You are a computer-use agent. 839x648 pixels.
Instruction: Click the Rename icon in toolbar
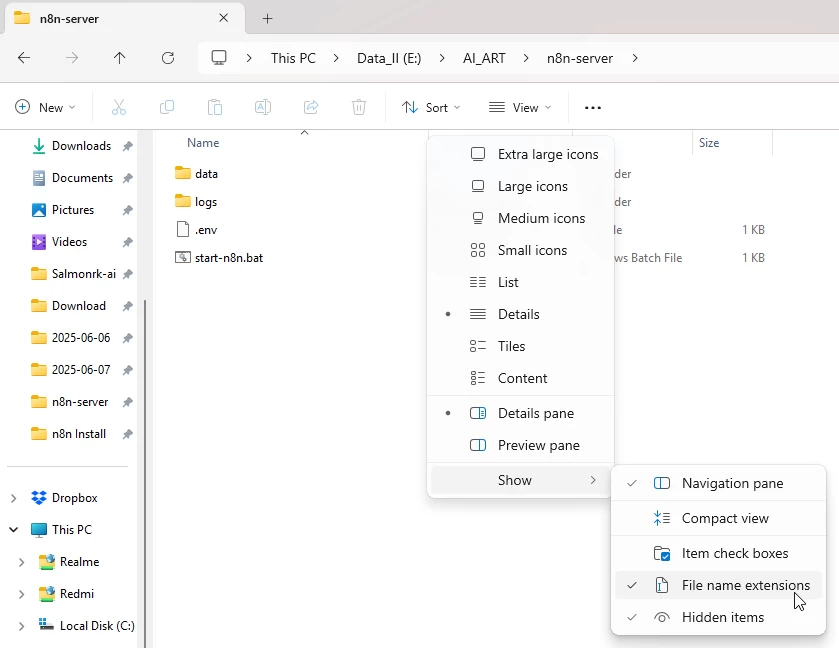[263, 107]
